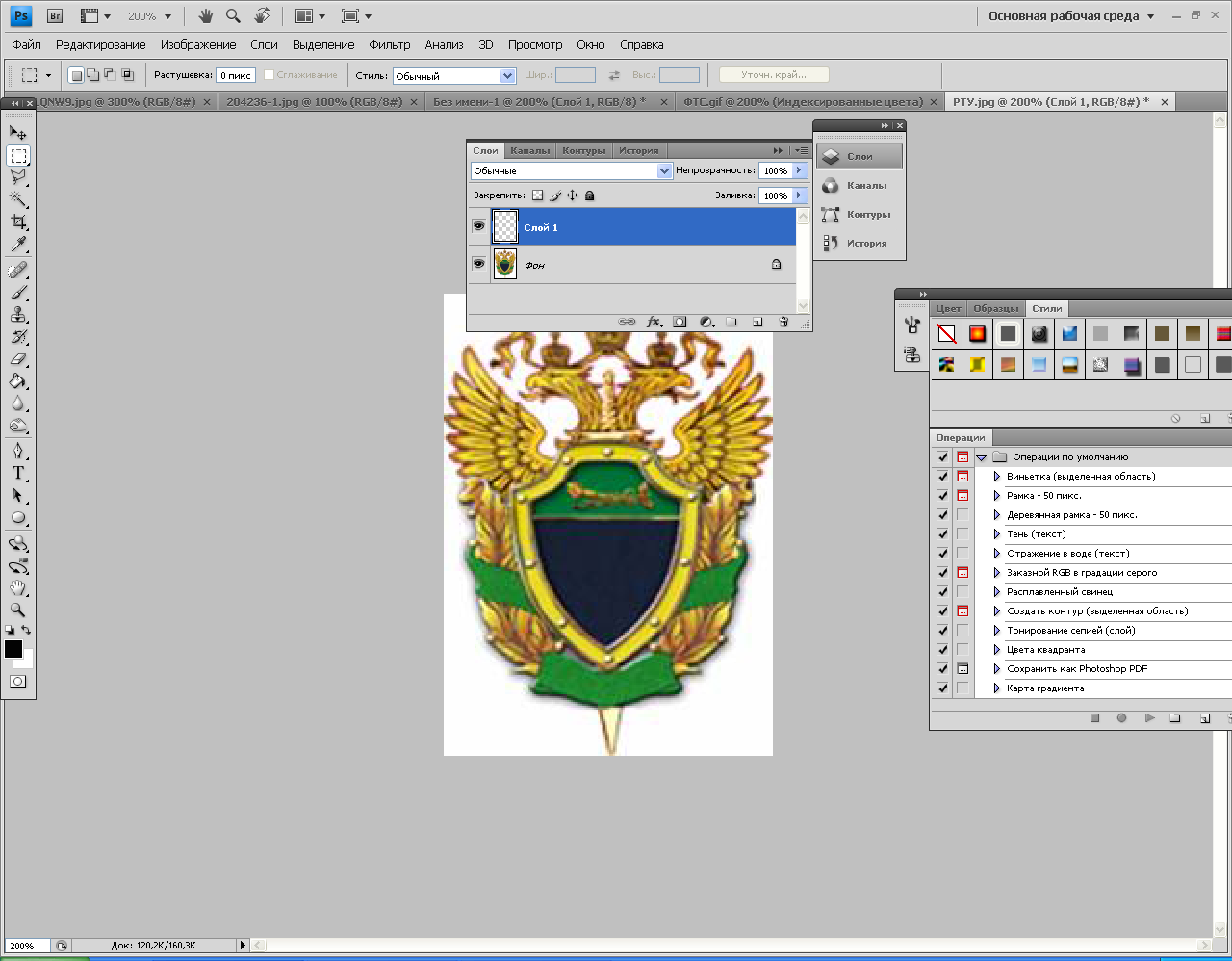Screen dimensions: 1232x961
Task: Select the Rectangular Marquee tool in toolbox
Action: click(x=18, y=156)
